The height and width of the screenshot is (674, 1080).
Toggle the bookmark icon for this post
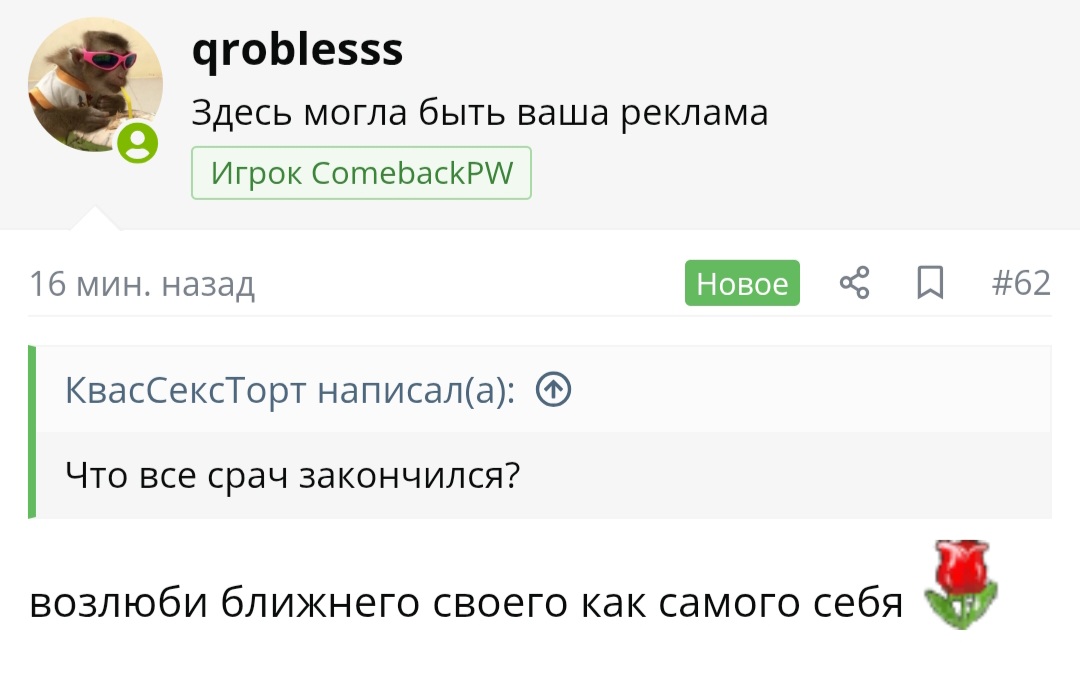930,284
